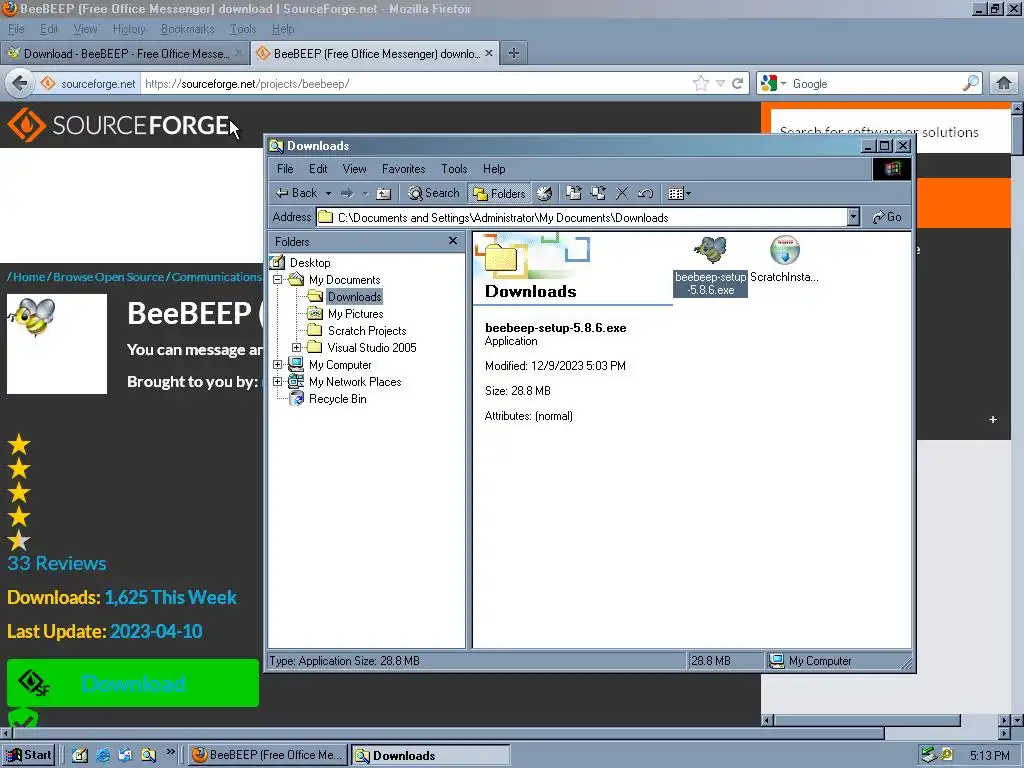1024x768 pixels.
Task: Toggle the Folders pane button
Action: (500, 193)
